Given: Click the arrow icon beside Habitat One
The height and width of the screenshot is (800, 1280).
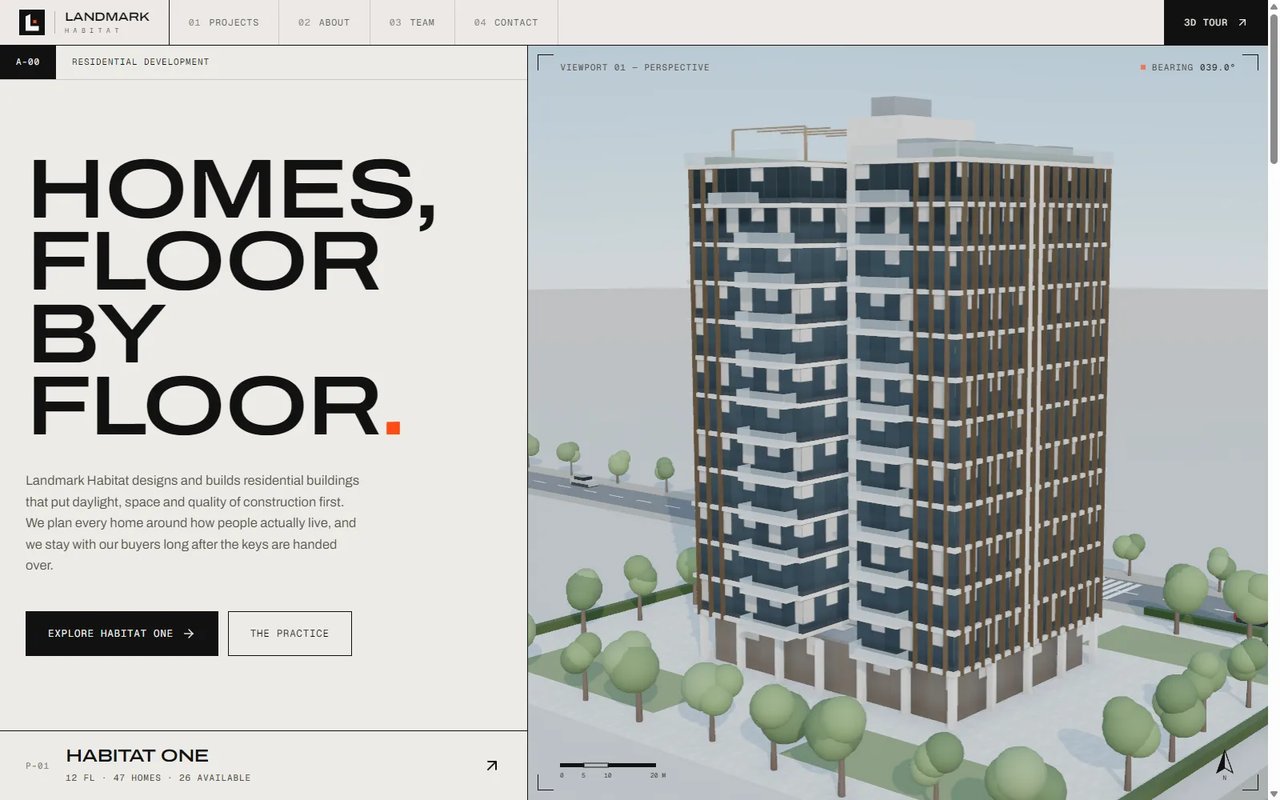Looking at the screenshot, I should click(x=491, y=765).
